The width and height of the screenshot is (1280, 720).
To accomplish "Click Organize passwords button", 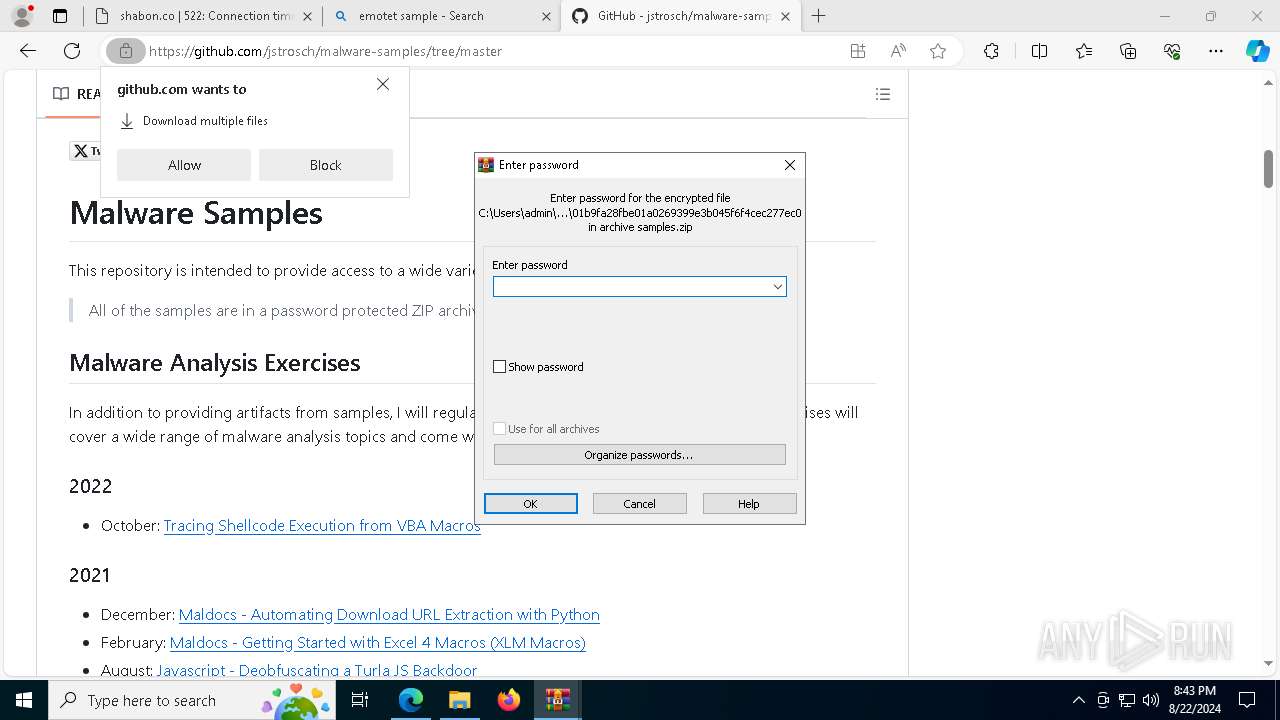I will (639, 455).
